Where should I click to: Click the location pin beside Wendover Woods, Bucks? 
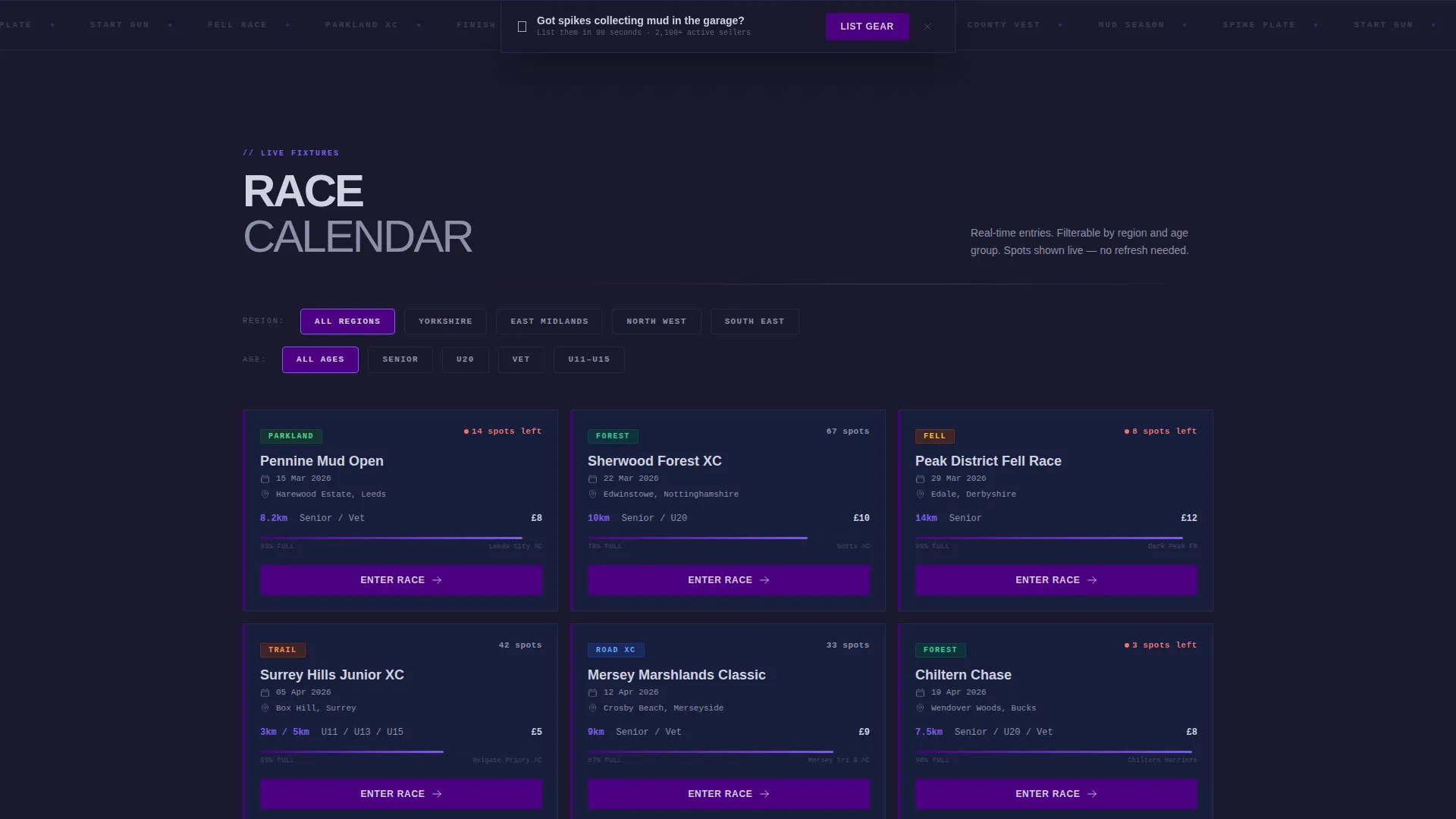[x=920, y=708]
